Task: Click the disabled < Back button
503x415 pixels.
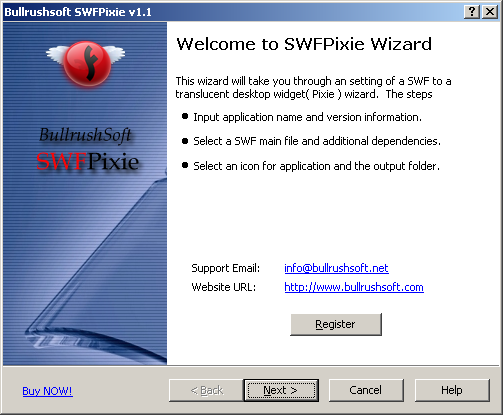Action: 206,390
